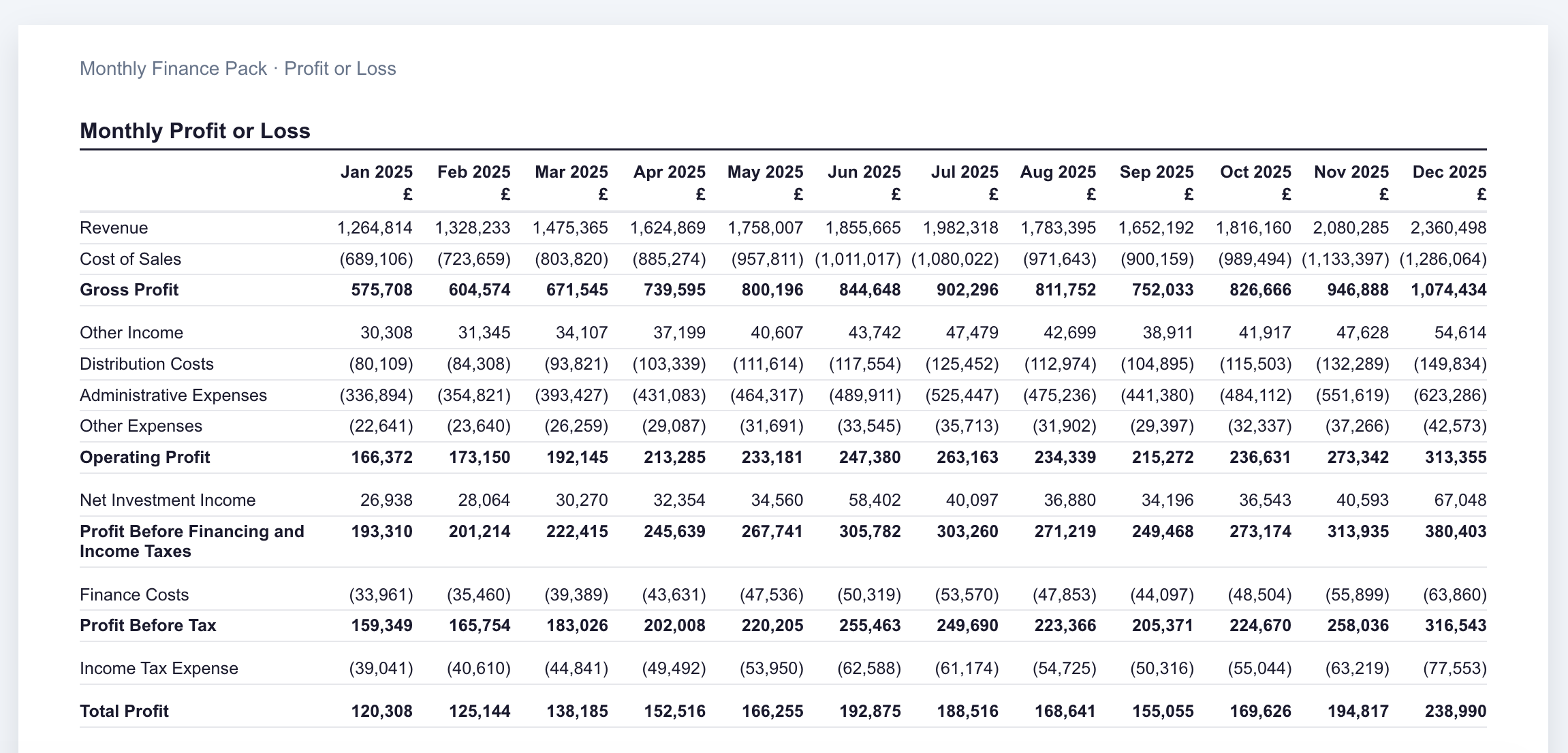Click Gross Profit value 1,074,434
The height and width of the screenshot is (753, 1568).
(1449, 289)
